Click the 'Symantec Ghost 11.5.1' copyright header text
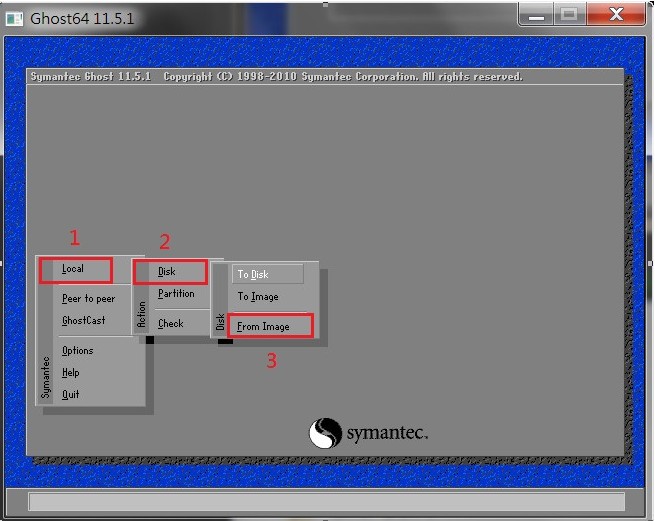 [277, 77]
